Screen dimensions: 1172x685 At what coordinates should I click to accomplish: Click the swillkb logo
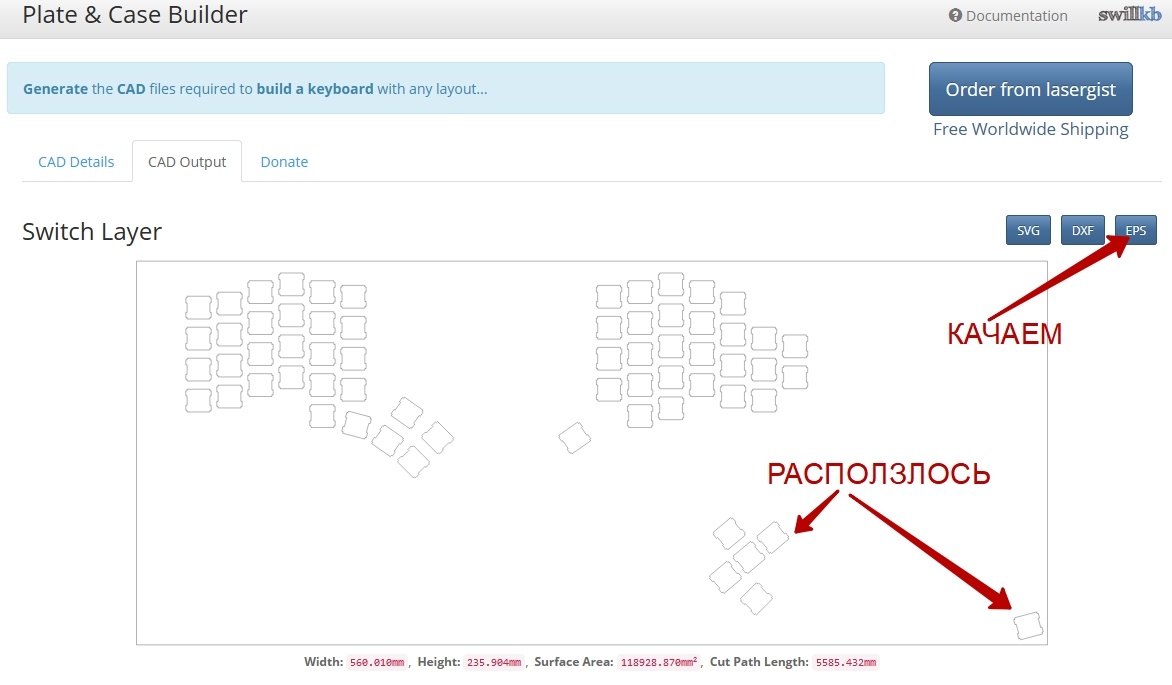pyautogui.click(x=1129, y=14)
